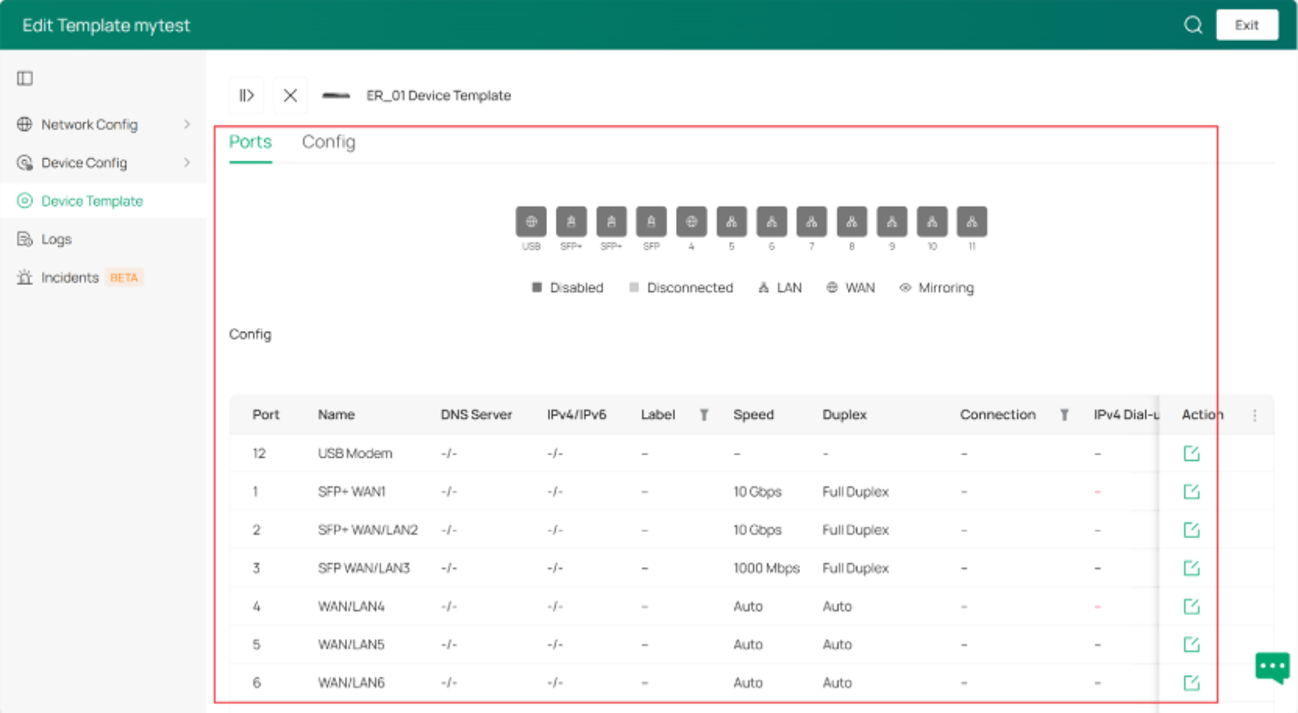Select the first SFP+ port icon
The width and height of the screenshot is (1298, 713).
(571, 222)
